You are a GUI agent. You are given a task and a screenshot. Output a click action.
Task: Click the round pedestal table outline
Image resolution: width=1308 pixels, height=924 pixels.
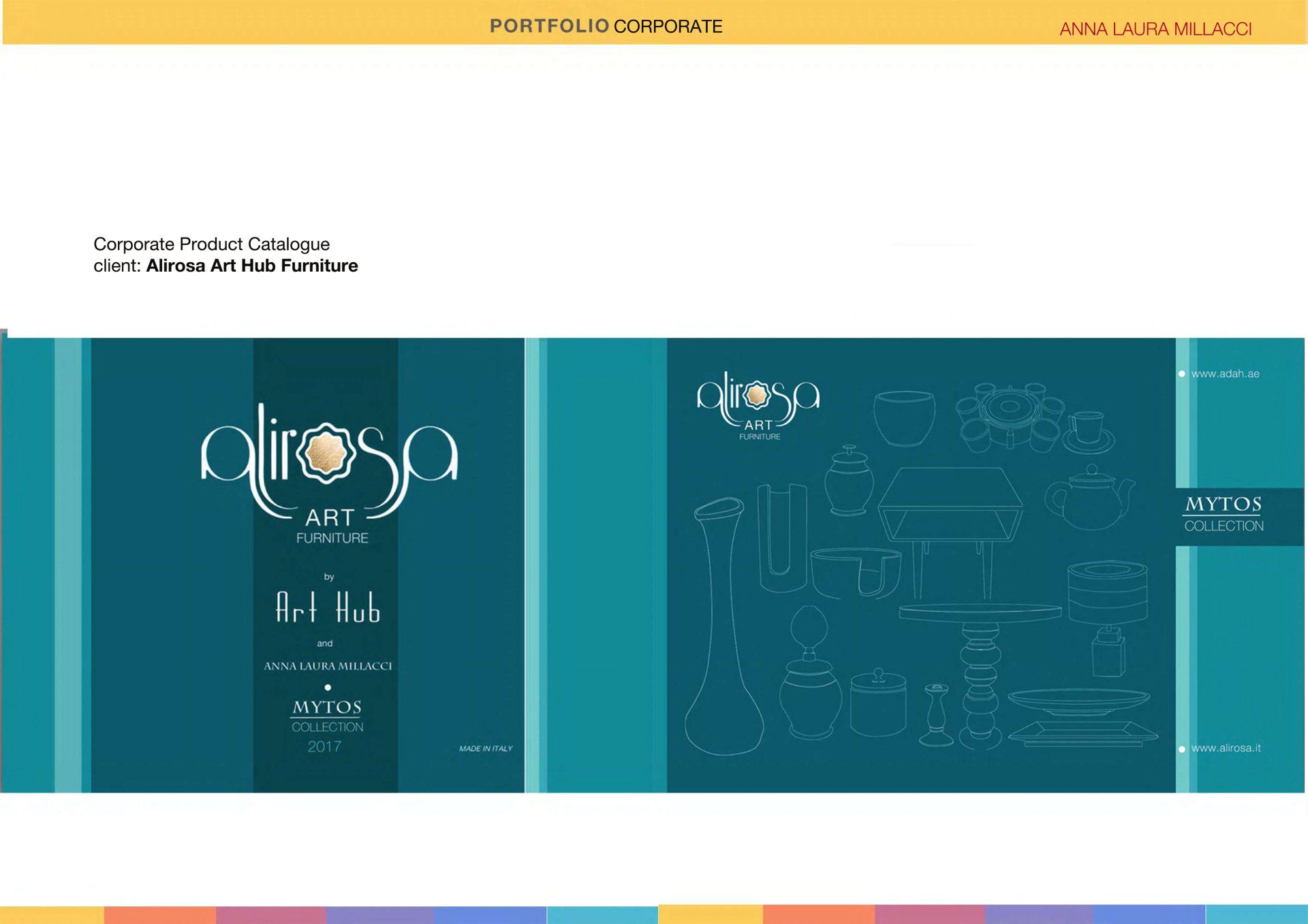[980, 654]
